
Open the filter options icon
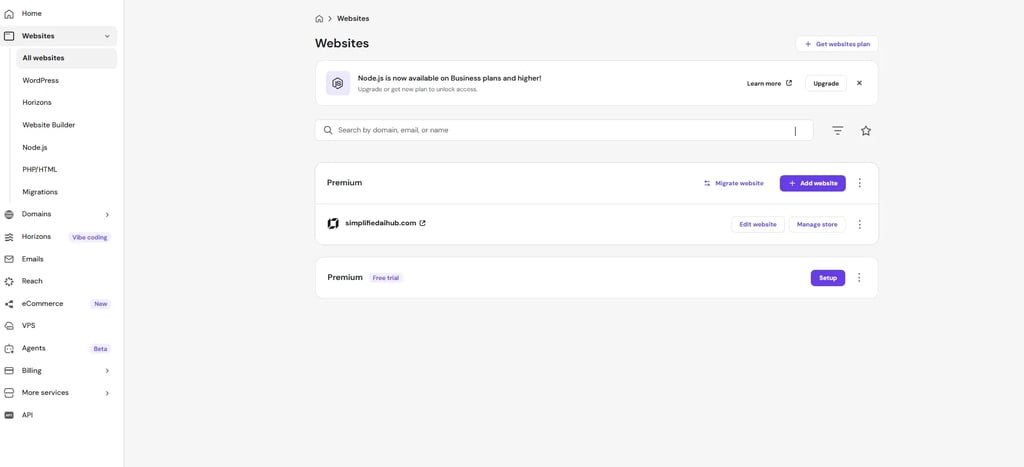pyautogui.click(x=838, y=131)
